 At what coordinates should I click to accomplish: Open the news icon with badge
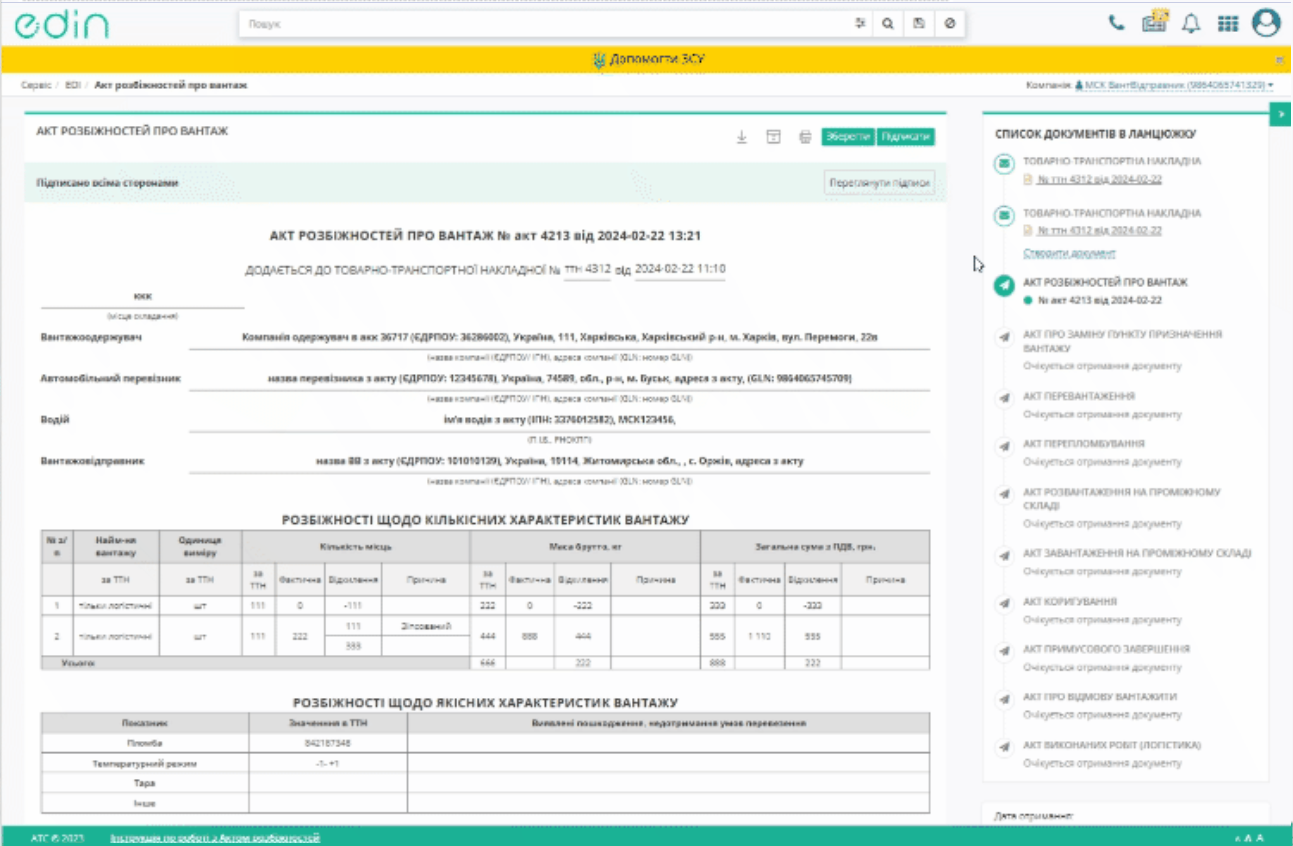[x=1155, y=22]
